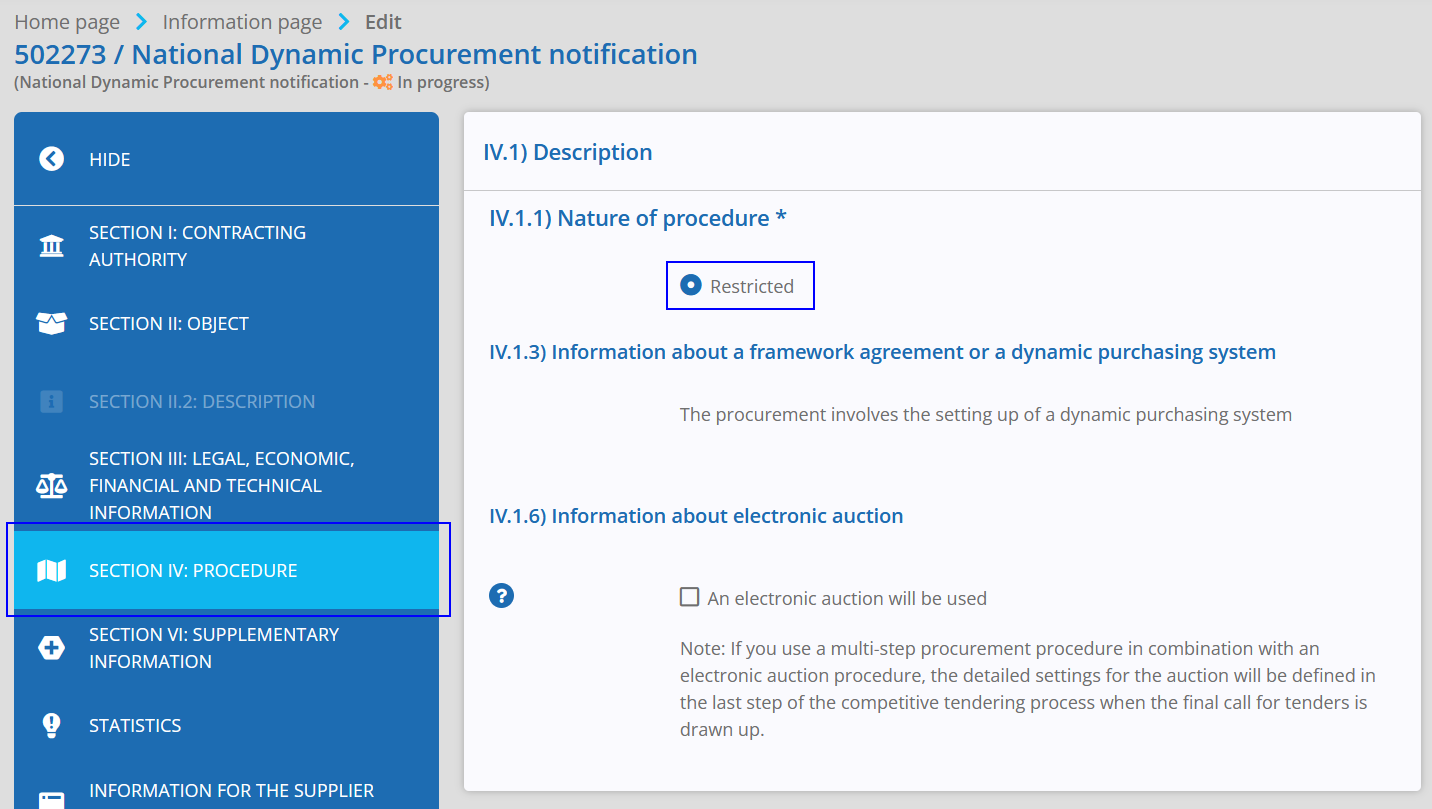Image resolution: width=1432 pixels, height=809 pixels.
Task: Open the help icon near electronic auction info
Action: coord(501,595)
